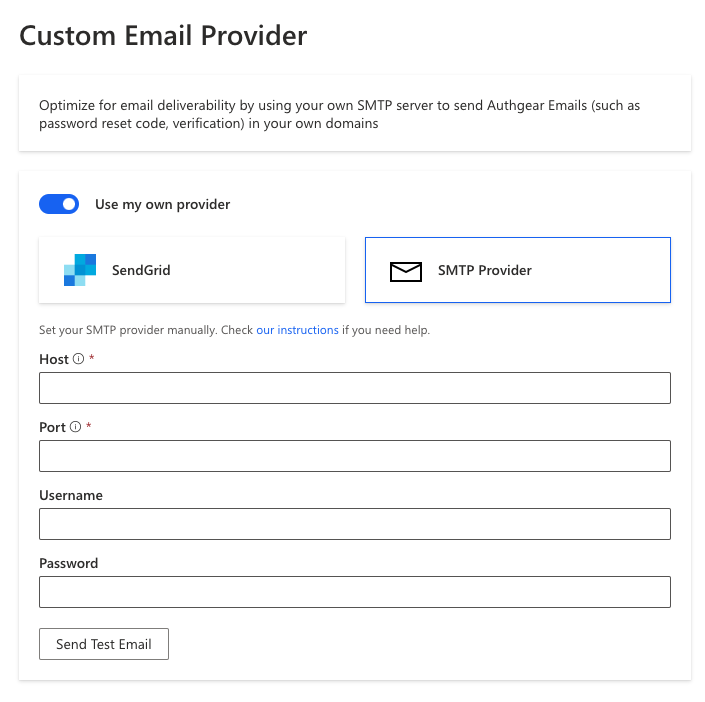Click the Port field label
This screenshot has height=702, width=705.
pos(53,427)
